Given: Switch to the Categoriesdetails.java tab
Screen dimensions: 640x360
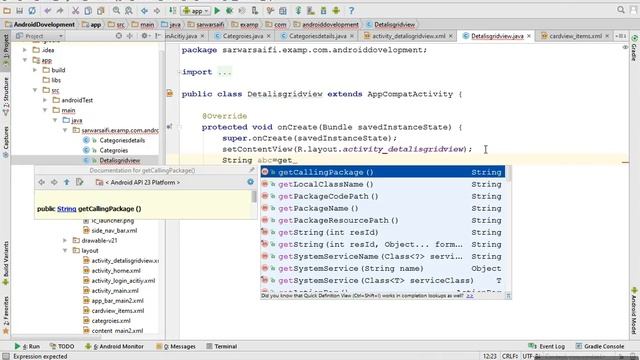Looking at the screenshot, I should (318, 36).
